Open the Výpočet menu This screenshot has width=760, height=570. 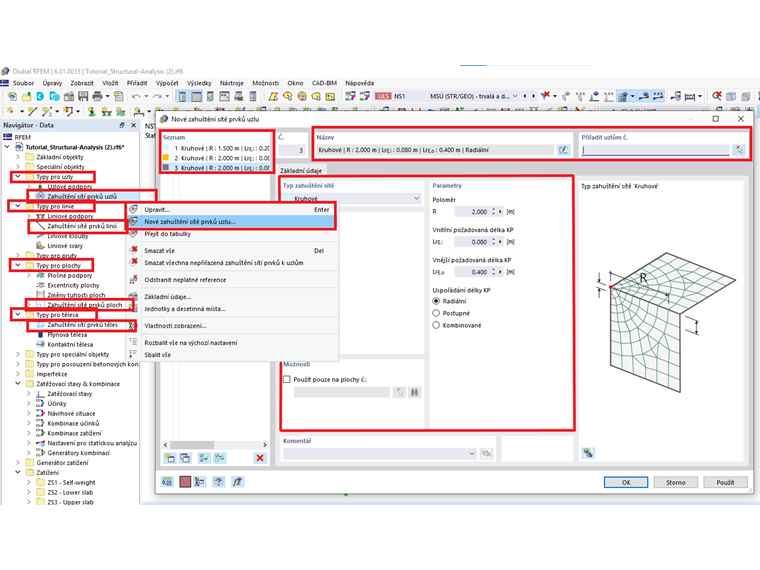point(167,83)
